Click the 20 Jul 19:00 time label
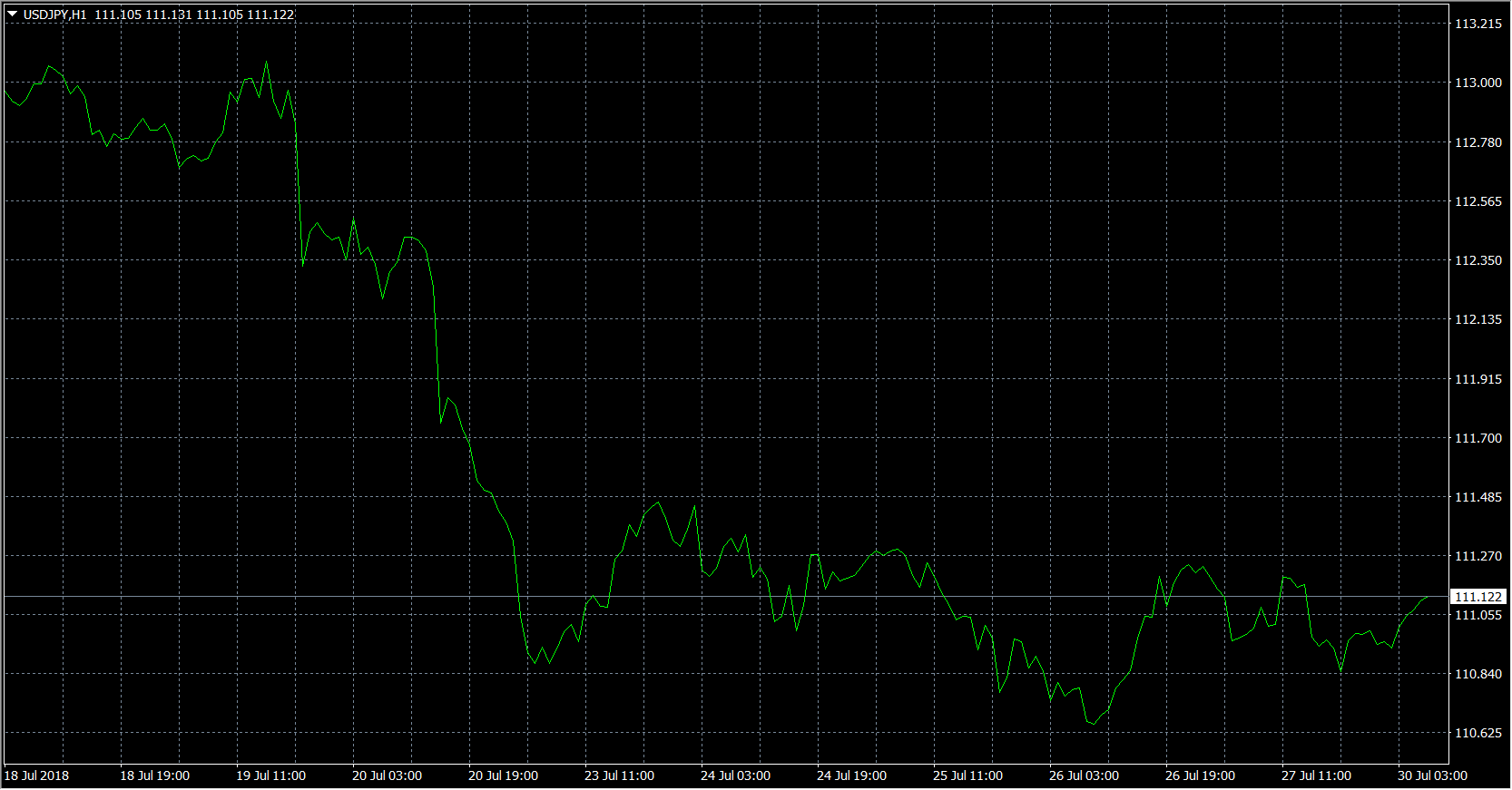The height and width of the screenshot is (790, 1512). (503, 775)
